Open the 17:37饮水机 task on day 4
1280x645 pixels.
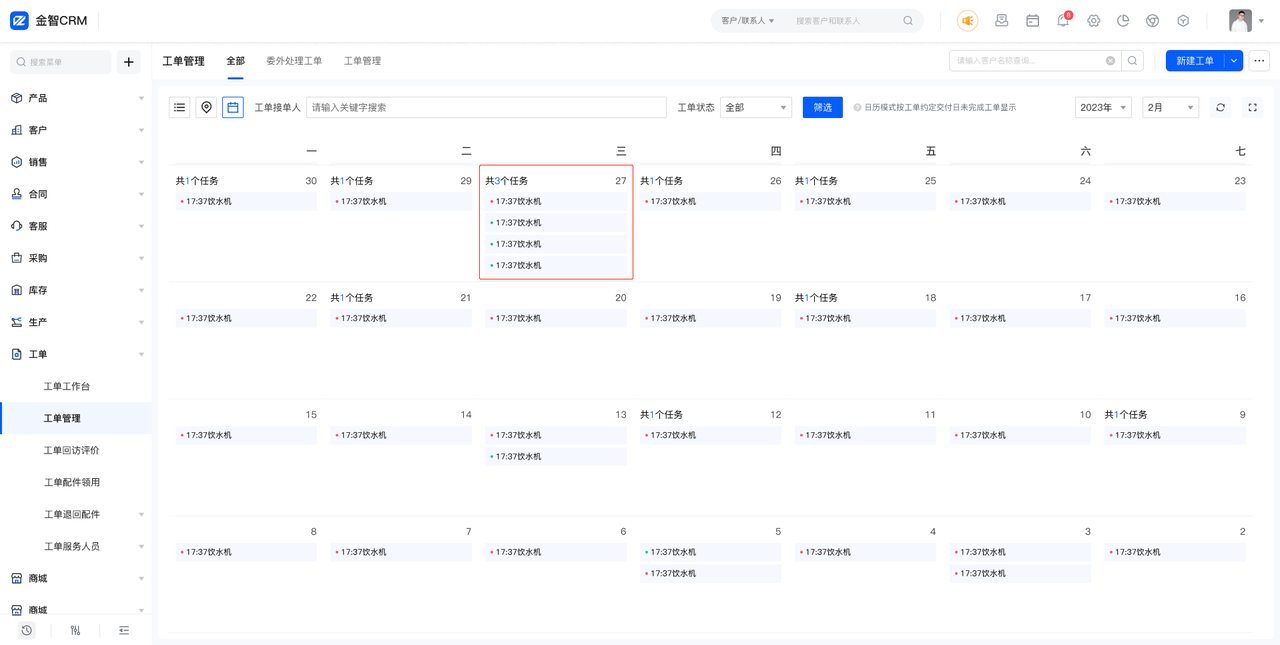point(866,553)
